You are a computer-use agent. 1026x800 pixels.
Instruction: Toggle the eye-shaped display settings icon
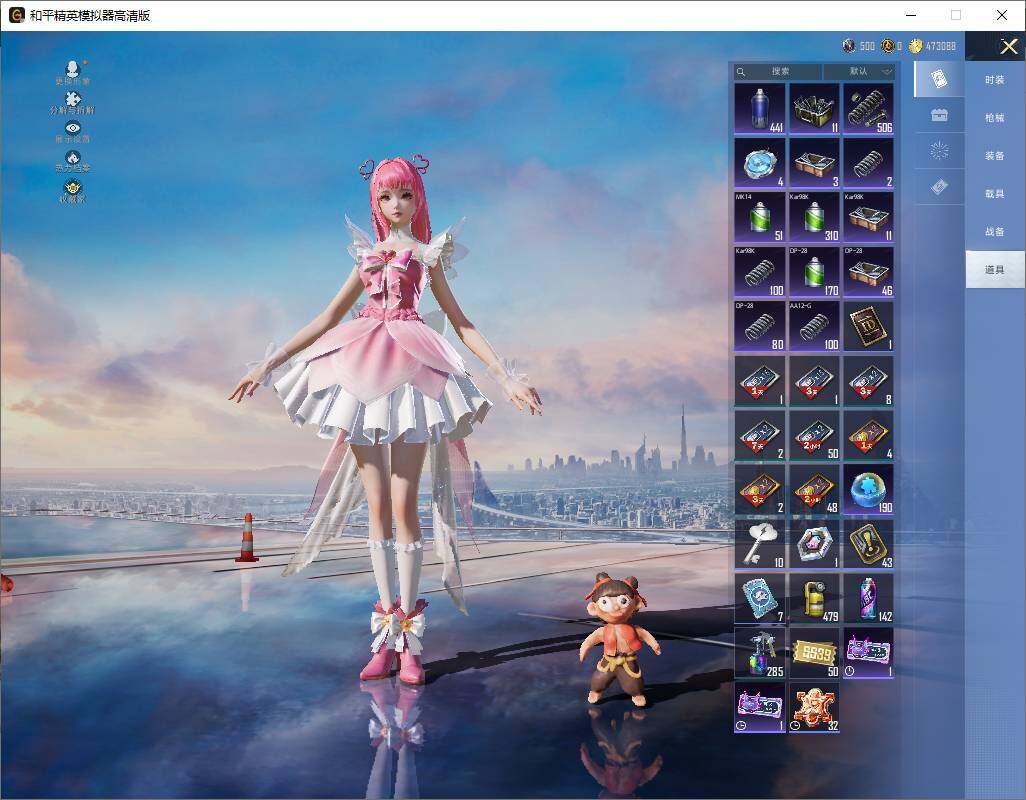tap(73, 131)
